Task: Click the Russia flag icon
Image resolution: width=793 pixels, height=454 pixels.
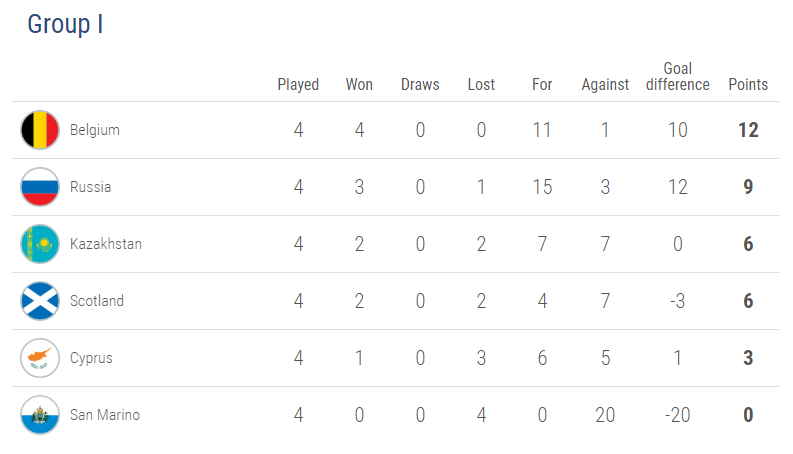Action: coord(40,187)
